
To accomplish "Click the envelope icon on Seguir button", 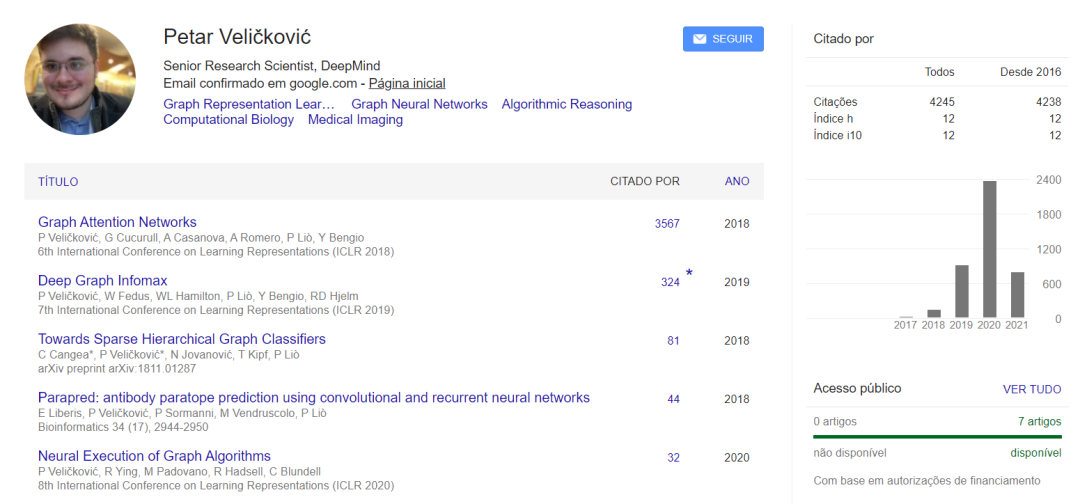I will point(699,39).
